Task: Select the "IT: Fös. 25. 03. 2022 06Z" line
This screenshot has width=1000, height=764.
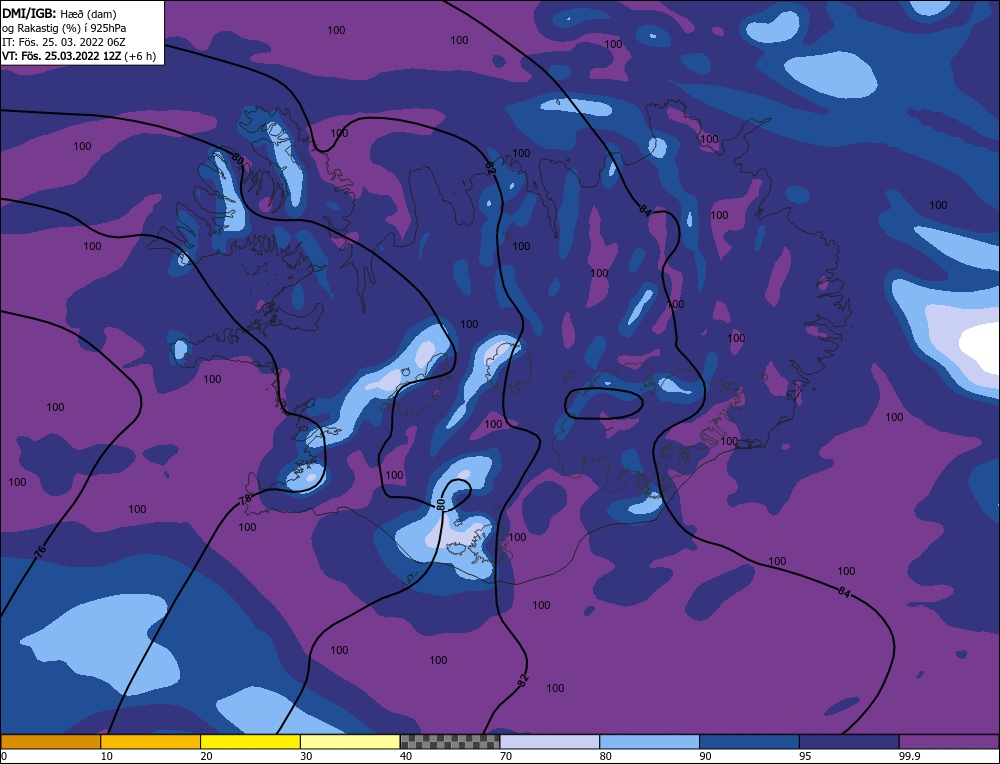Action: click(x=64, y=42)
